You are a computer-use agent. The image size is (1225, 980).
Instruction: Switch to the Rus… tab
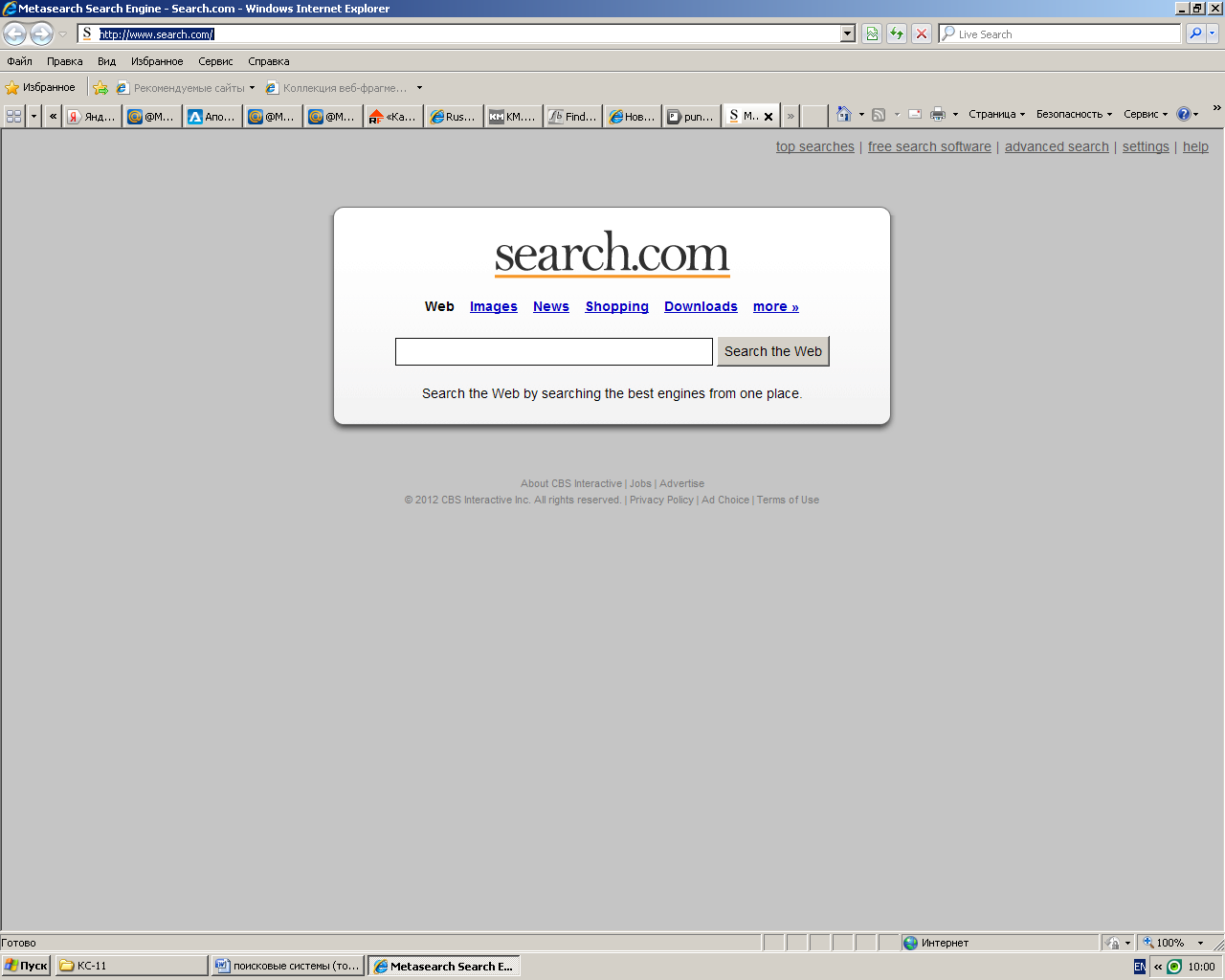tap(453, 117)
